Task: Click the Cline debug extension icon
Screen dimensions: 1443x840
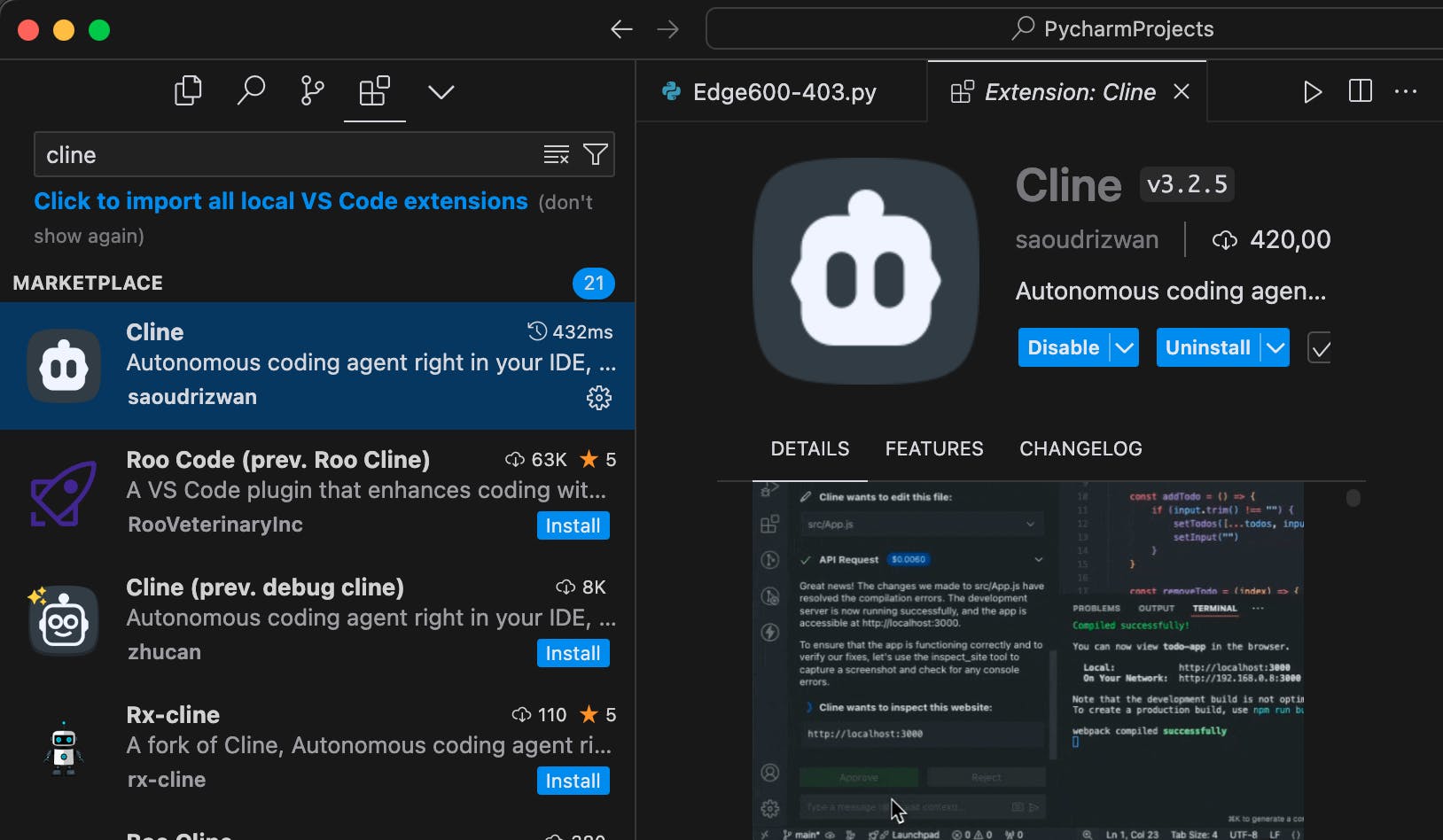Action: [63, 620]
